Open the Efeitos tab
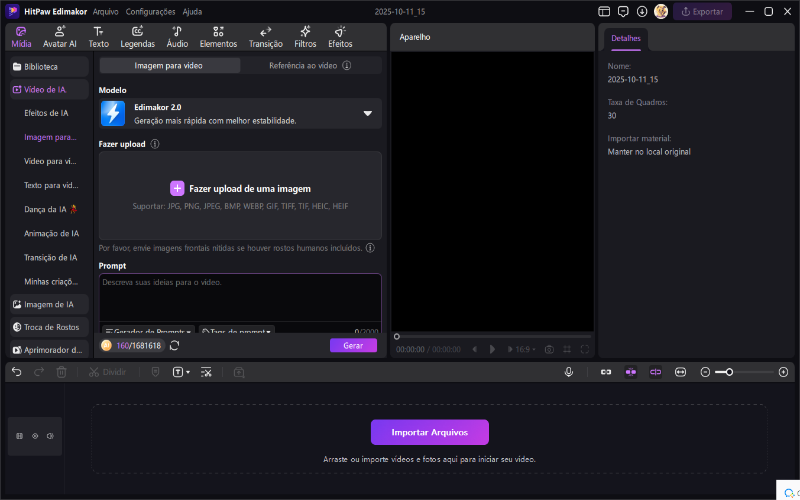 pyautogui.click(x=340, y=37)
